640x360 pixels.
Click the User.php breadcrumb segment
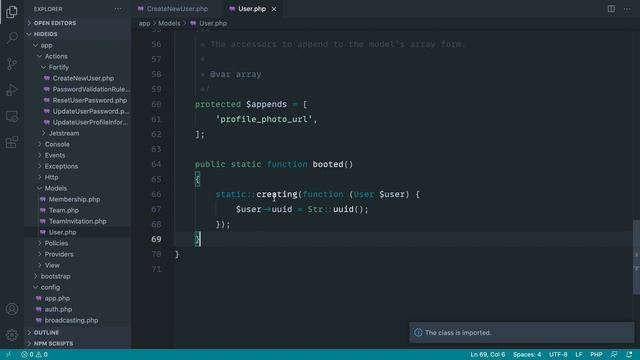(209, 23)
